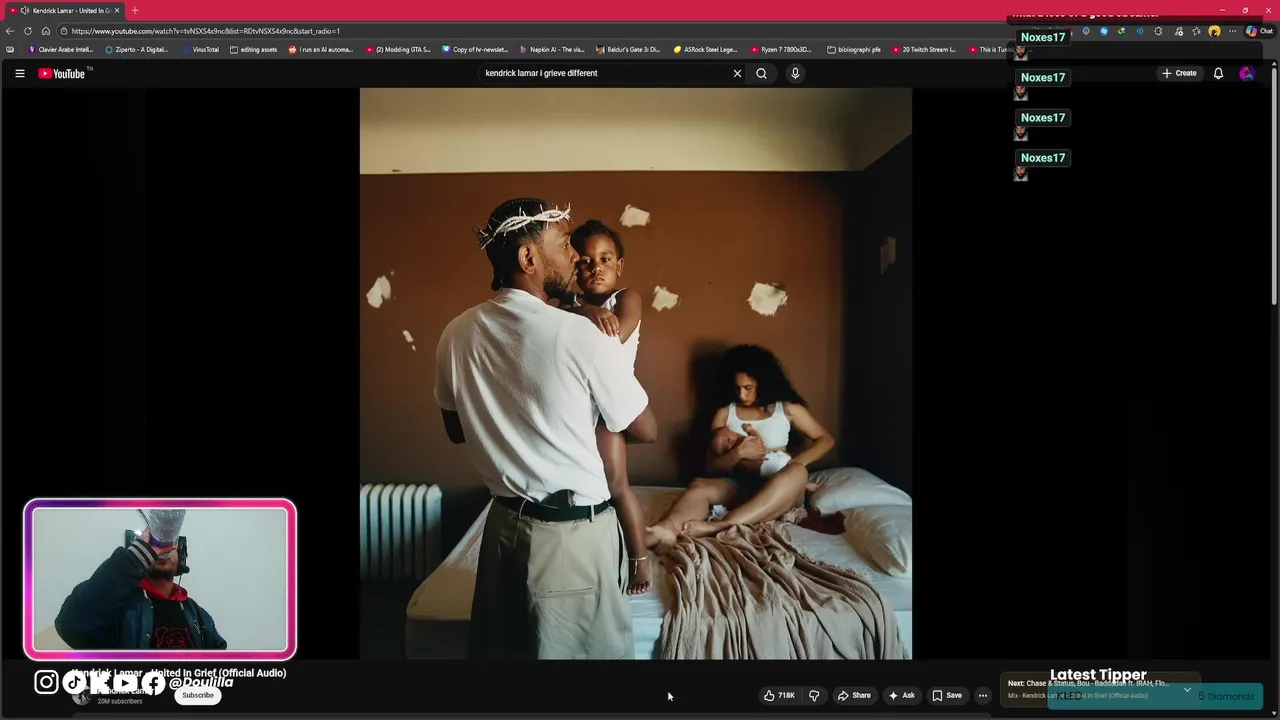Save the video to a playlist
Screen dimensions: 1280x720
947,695
